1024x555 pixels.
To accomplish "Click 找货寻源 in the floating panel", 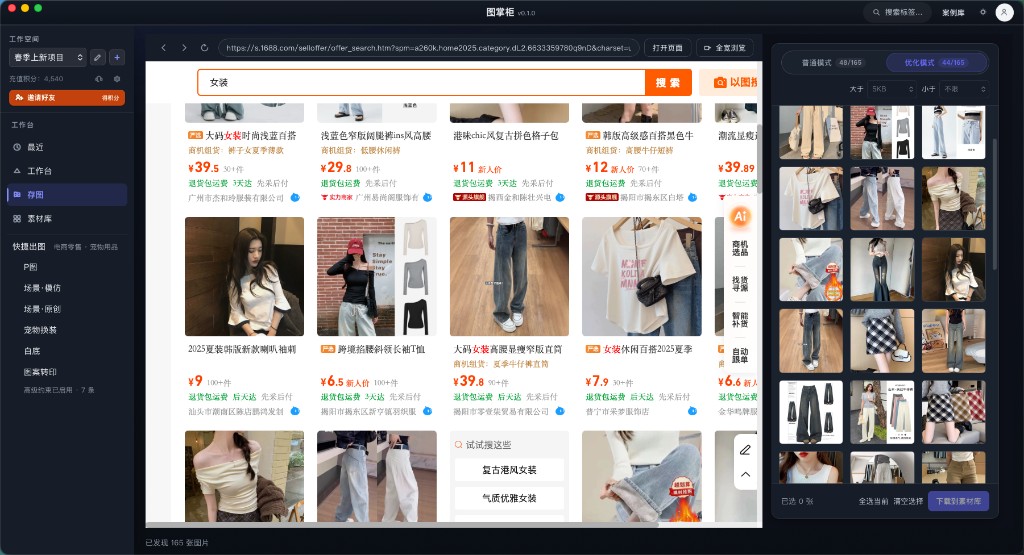I will (x=740, y=283).
